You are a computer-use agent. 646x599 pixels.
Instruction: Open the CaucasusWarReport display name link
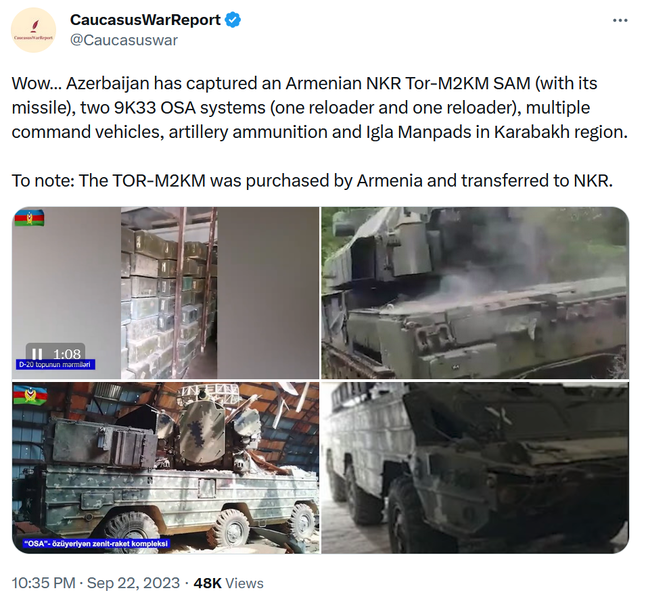145,20
